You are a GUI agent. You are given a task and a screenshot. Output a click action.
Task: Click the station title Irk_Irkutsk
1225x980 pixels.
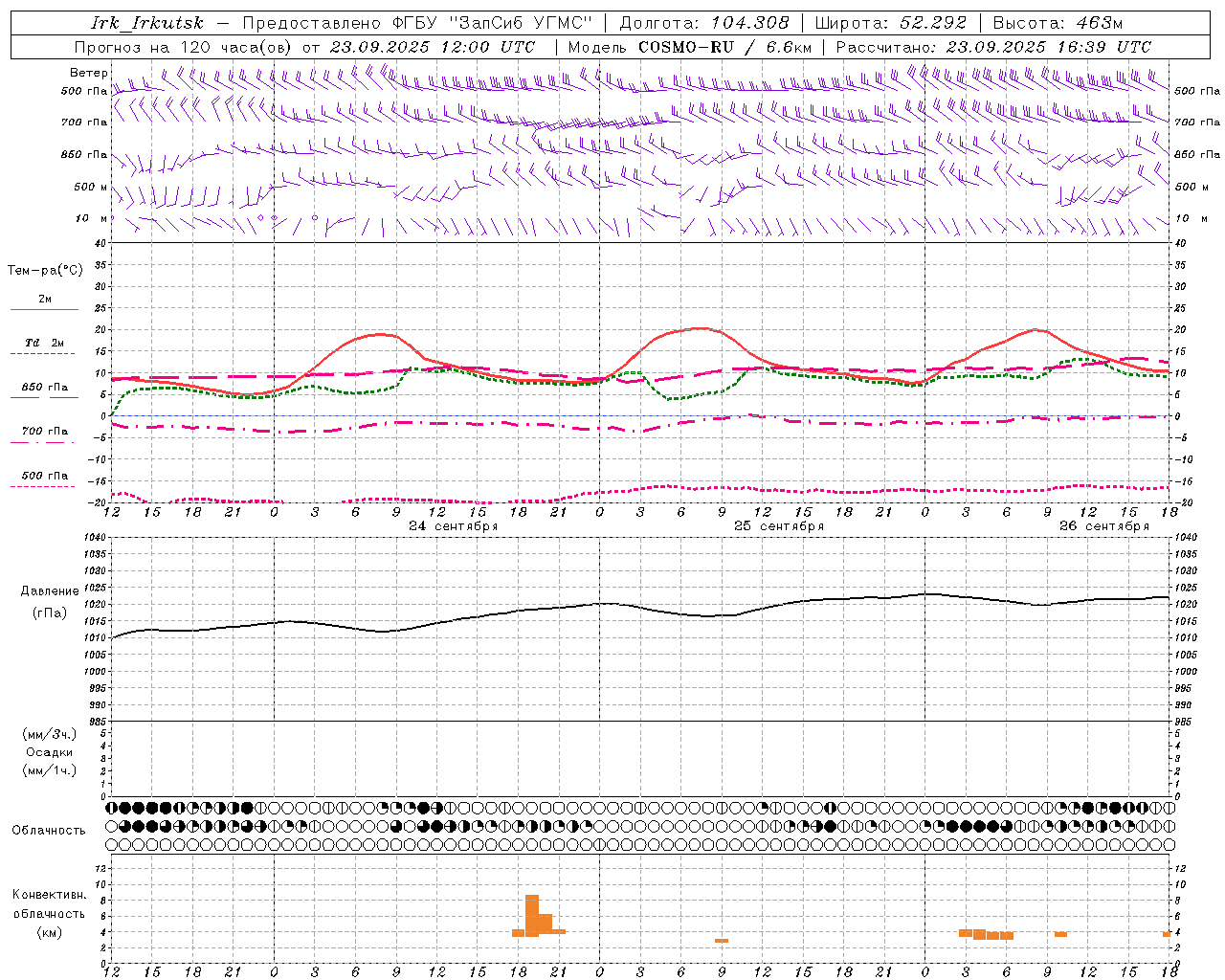pyautogui.click(x=147, y=23)
